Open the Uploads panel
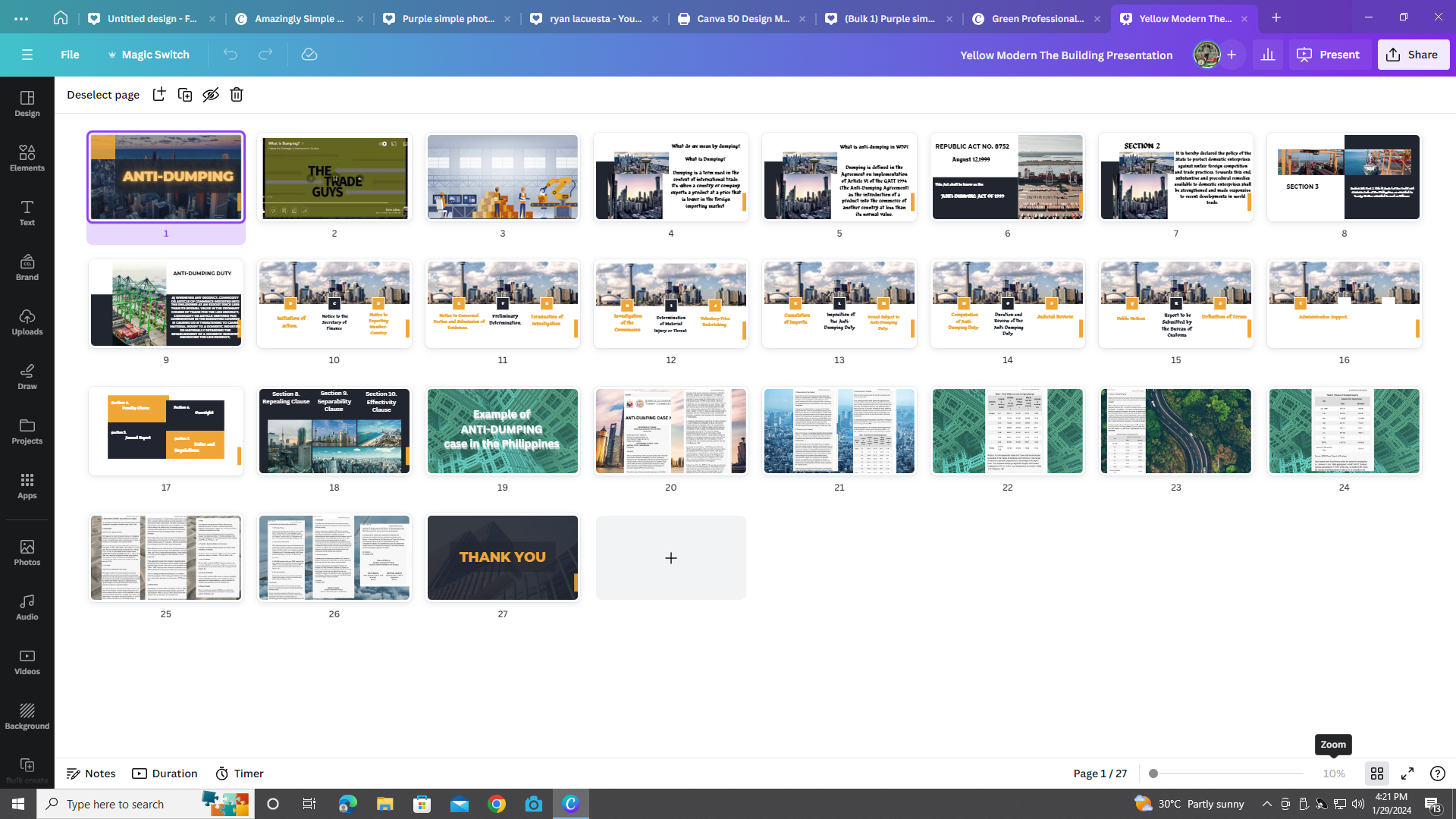 27,322
